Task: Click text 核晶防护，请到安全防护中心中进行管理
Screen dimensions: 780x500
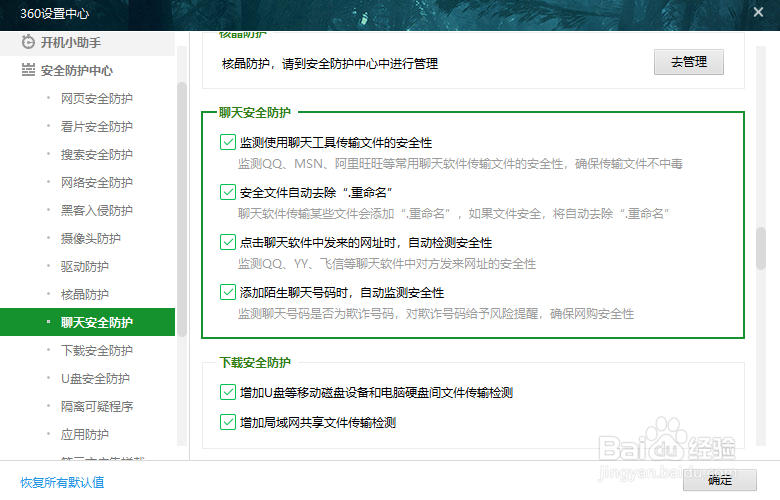Action: 330,64
